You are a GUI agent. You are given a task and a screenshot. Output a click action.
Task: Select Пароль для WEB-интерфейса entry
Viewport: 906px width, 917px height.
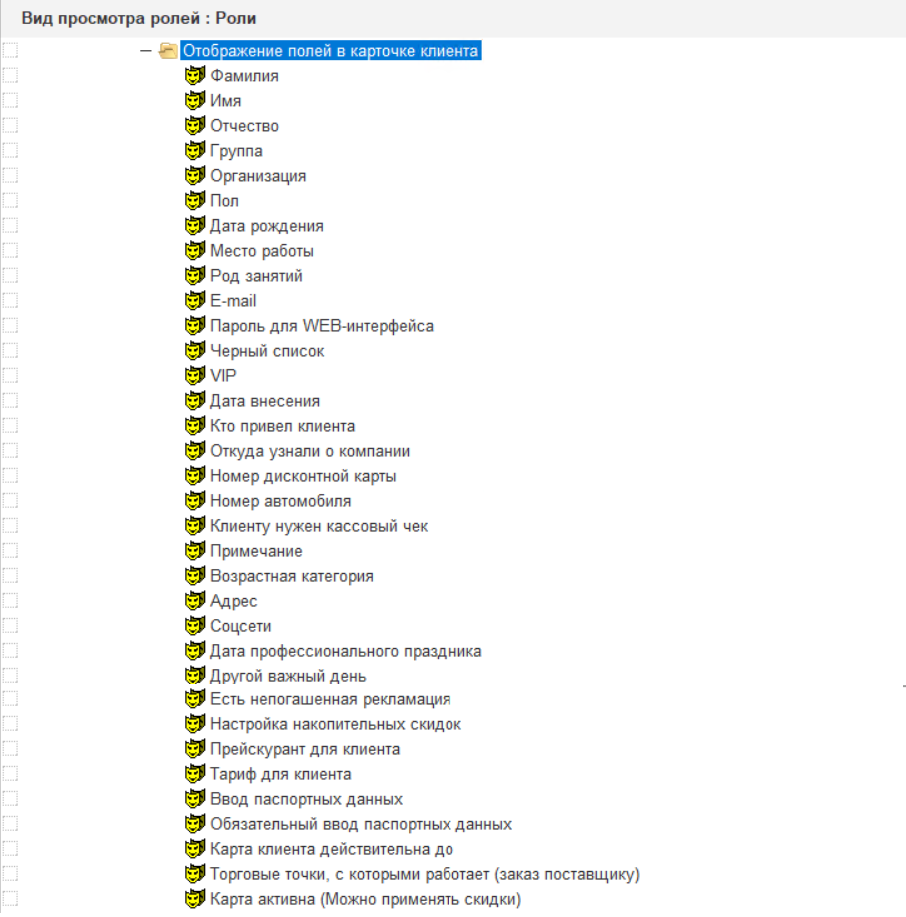pyautogui.click(x=321, y=326)
